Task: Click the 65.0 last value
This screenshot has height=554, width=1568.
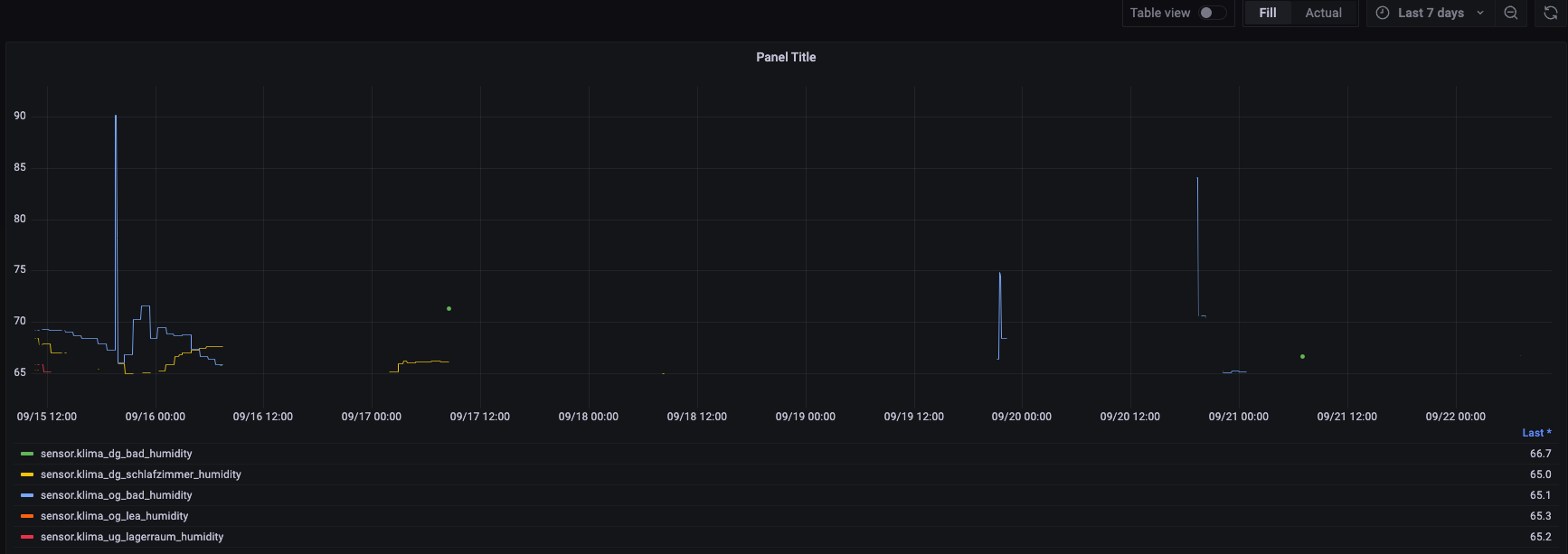Action: [x=1540, y=474]
